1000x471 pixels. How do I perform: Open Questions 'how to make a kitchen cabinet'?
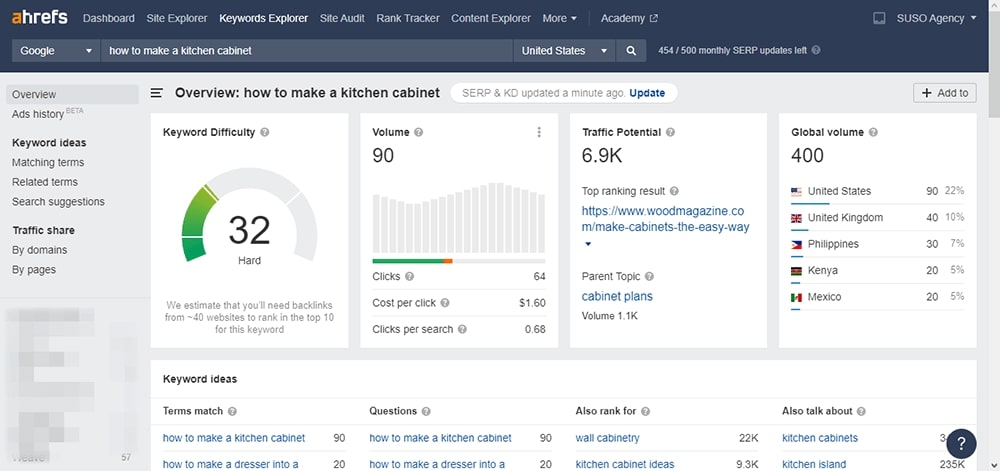point(440,438)
